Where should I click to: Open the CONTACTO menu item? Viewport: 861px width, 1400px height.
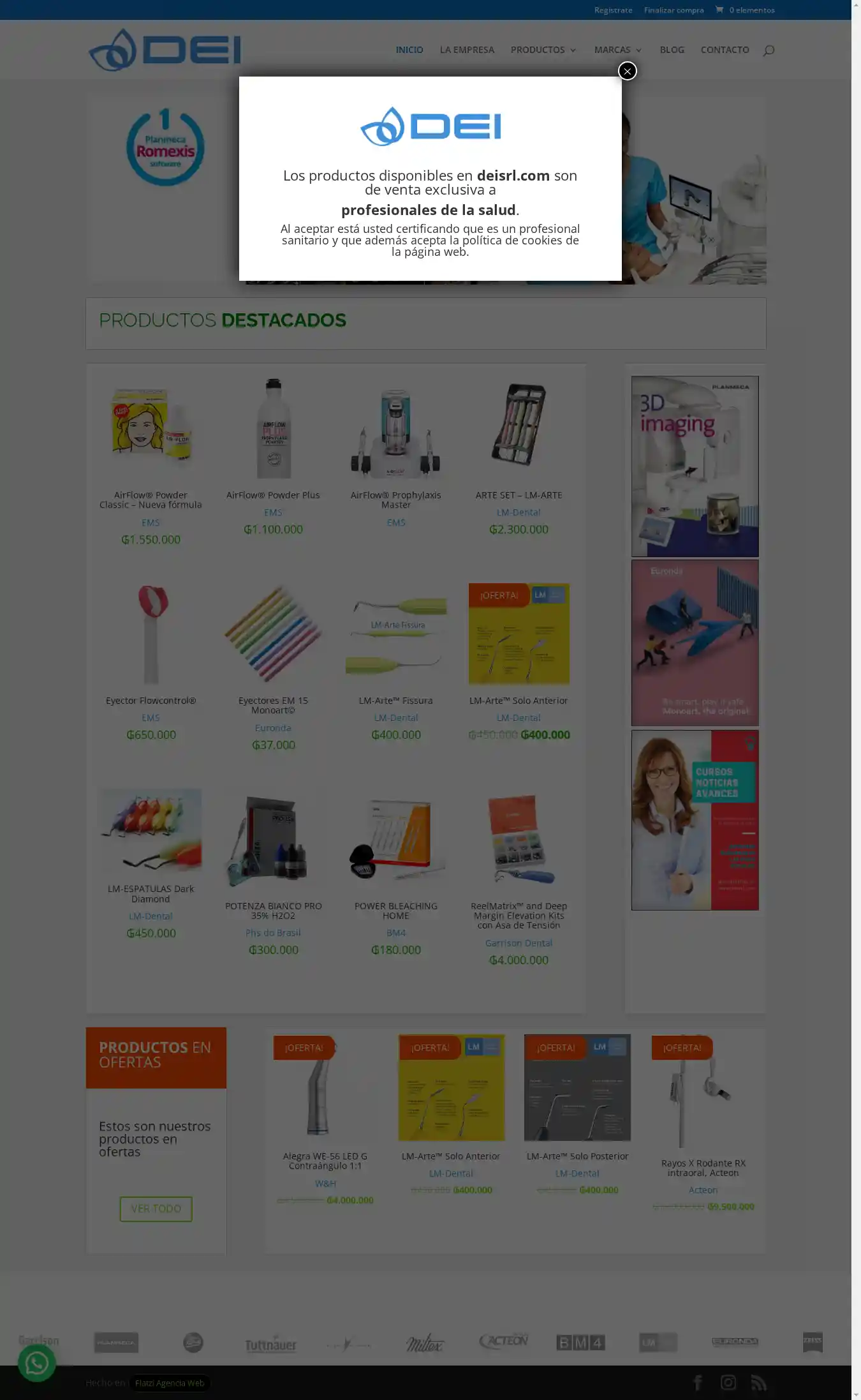725,50
